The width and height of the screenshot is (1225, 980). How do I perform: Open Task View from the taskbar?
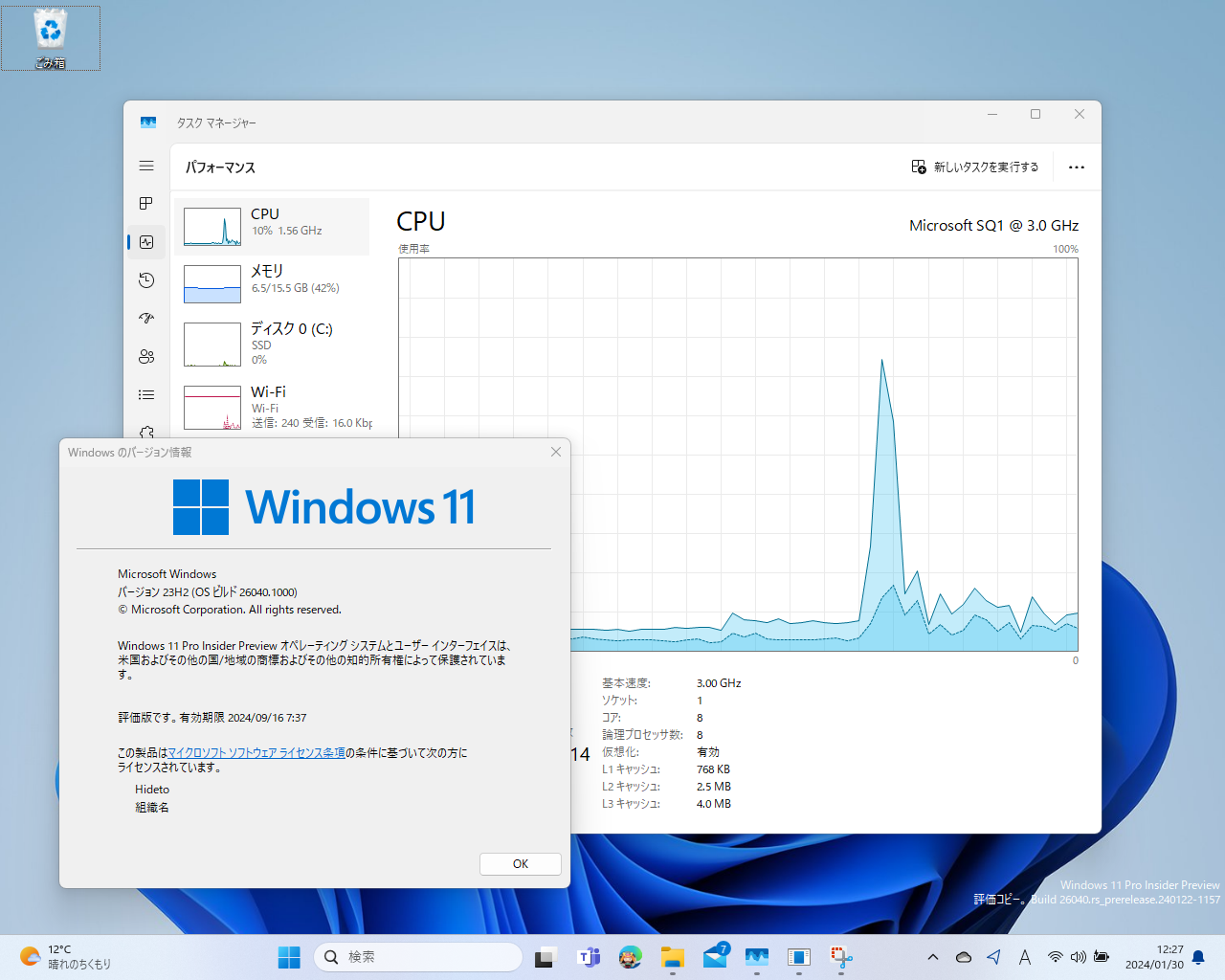(x=546, y=957)
